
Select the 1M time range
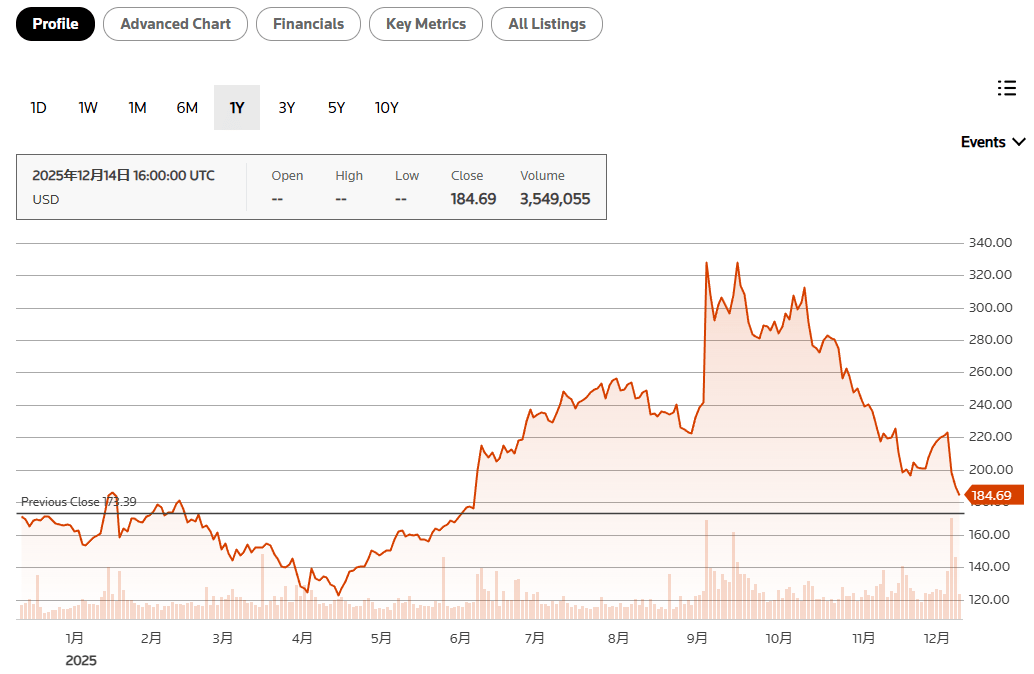(137, 108)
